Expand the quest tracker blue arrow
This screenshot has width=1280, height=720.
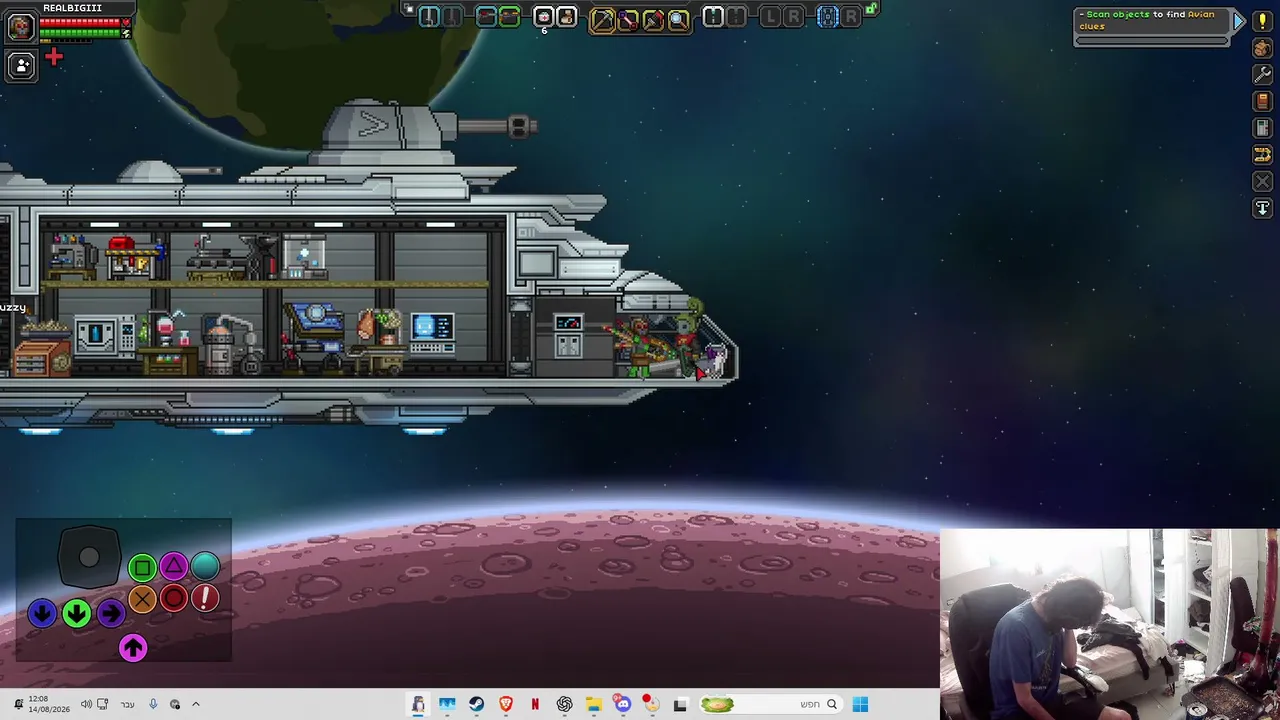(1239, 21)
